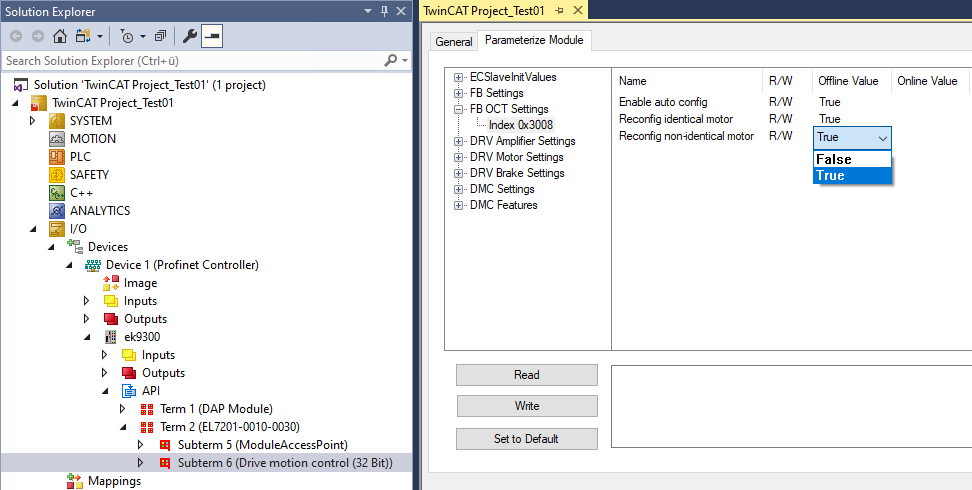Open Properties with the wrench icon
Viewport: 972px width, 490px height.
pyautogui.click(x=190, y=37)
